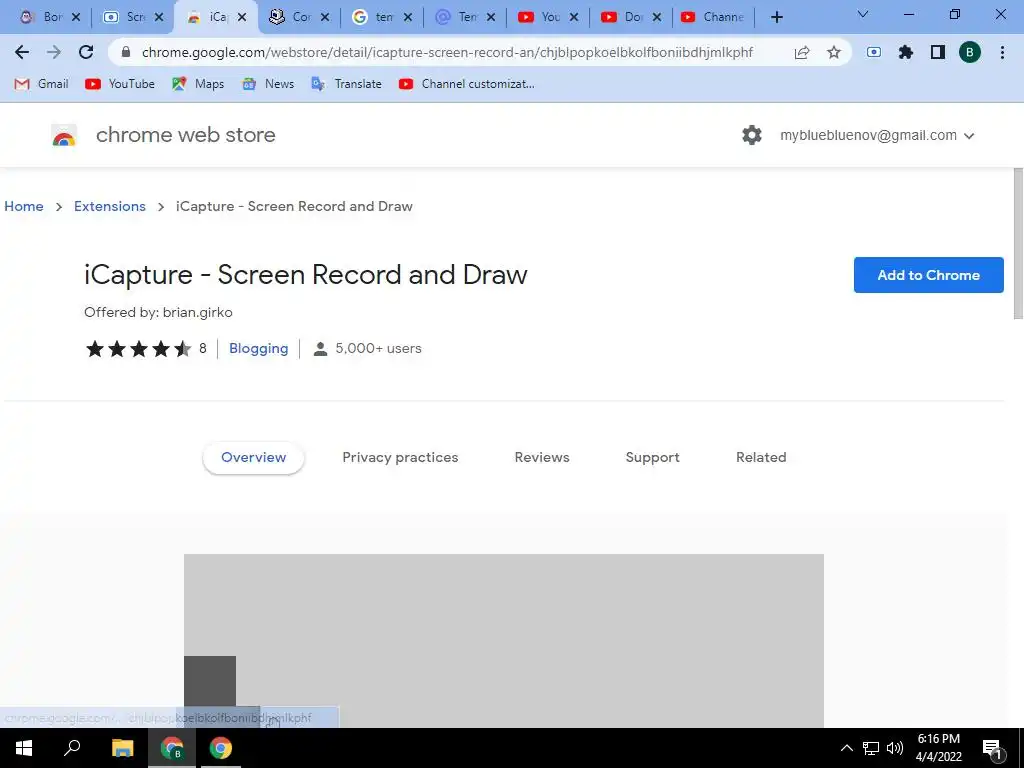Click the browser forward arrow
Image resolution: width=1024 pixels, height=768 pixels.
tap(54, 52)
